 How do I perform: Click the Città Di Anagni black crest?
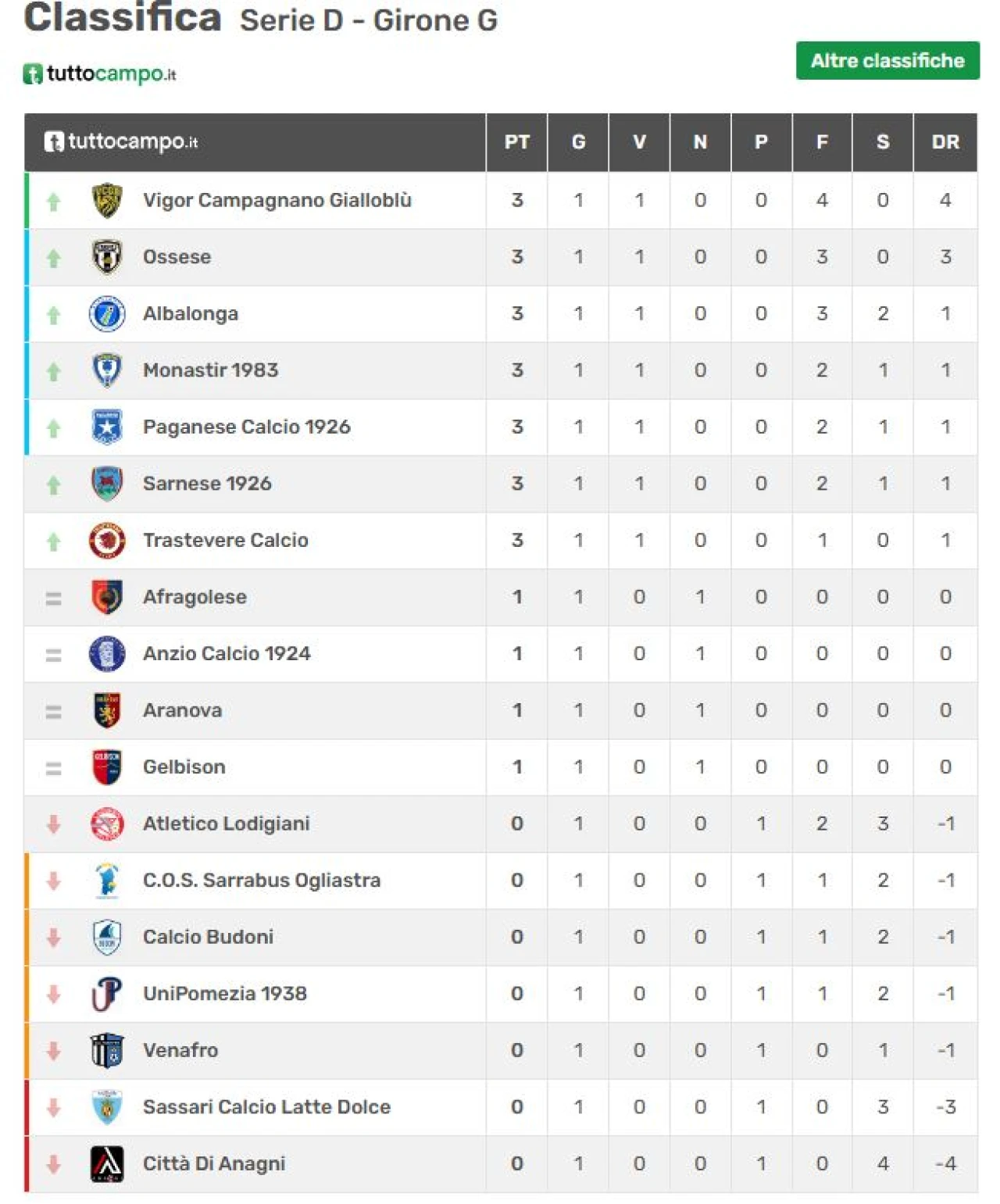tap(107, 1163)
